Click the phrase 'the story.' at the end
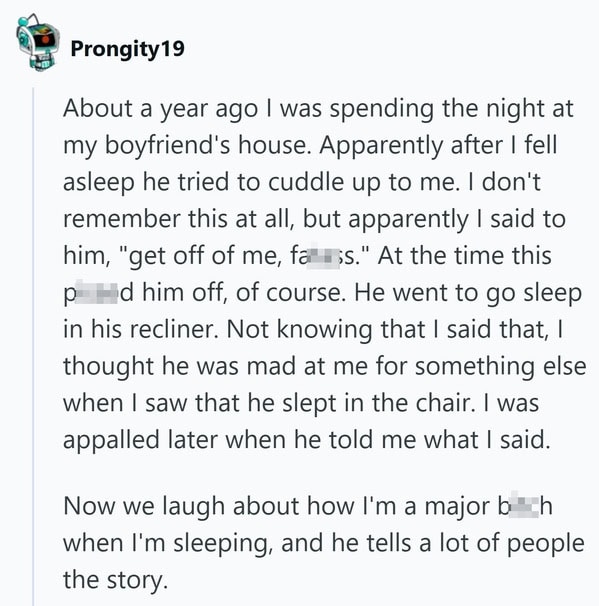Viewport: 599px width, 606px height. tap(116, 580)
